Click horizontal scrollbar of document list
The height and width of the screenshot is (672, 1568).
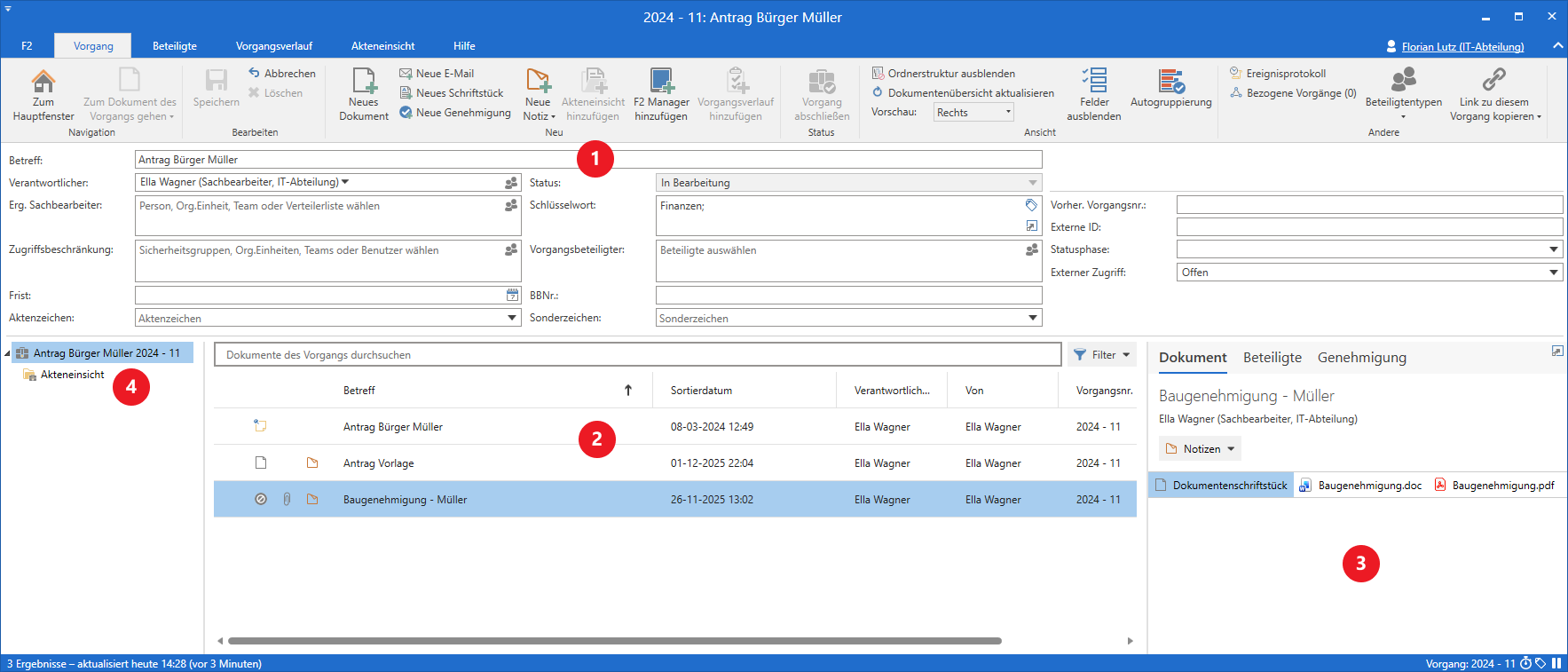pos(614,641)
